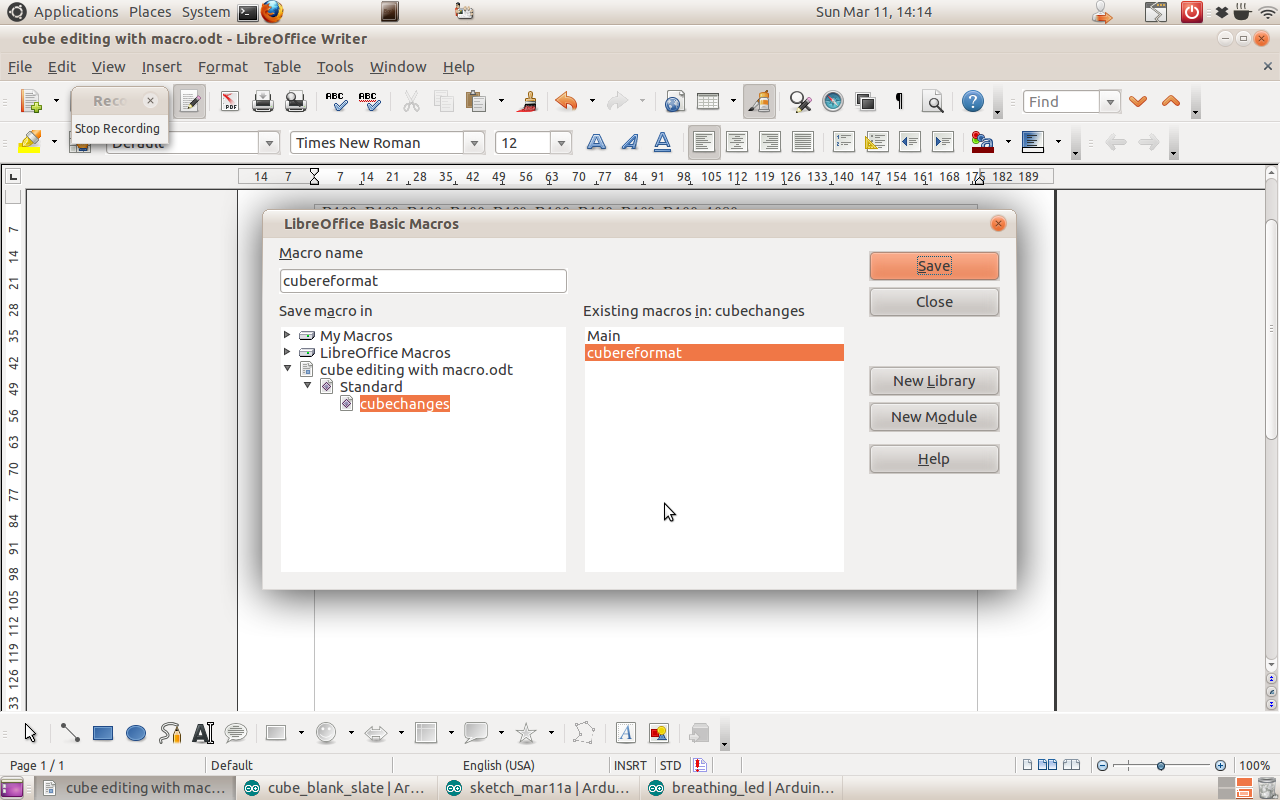Toggle Italic formatting icon

629,142
